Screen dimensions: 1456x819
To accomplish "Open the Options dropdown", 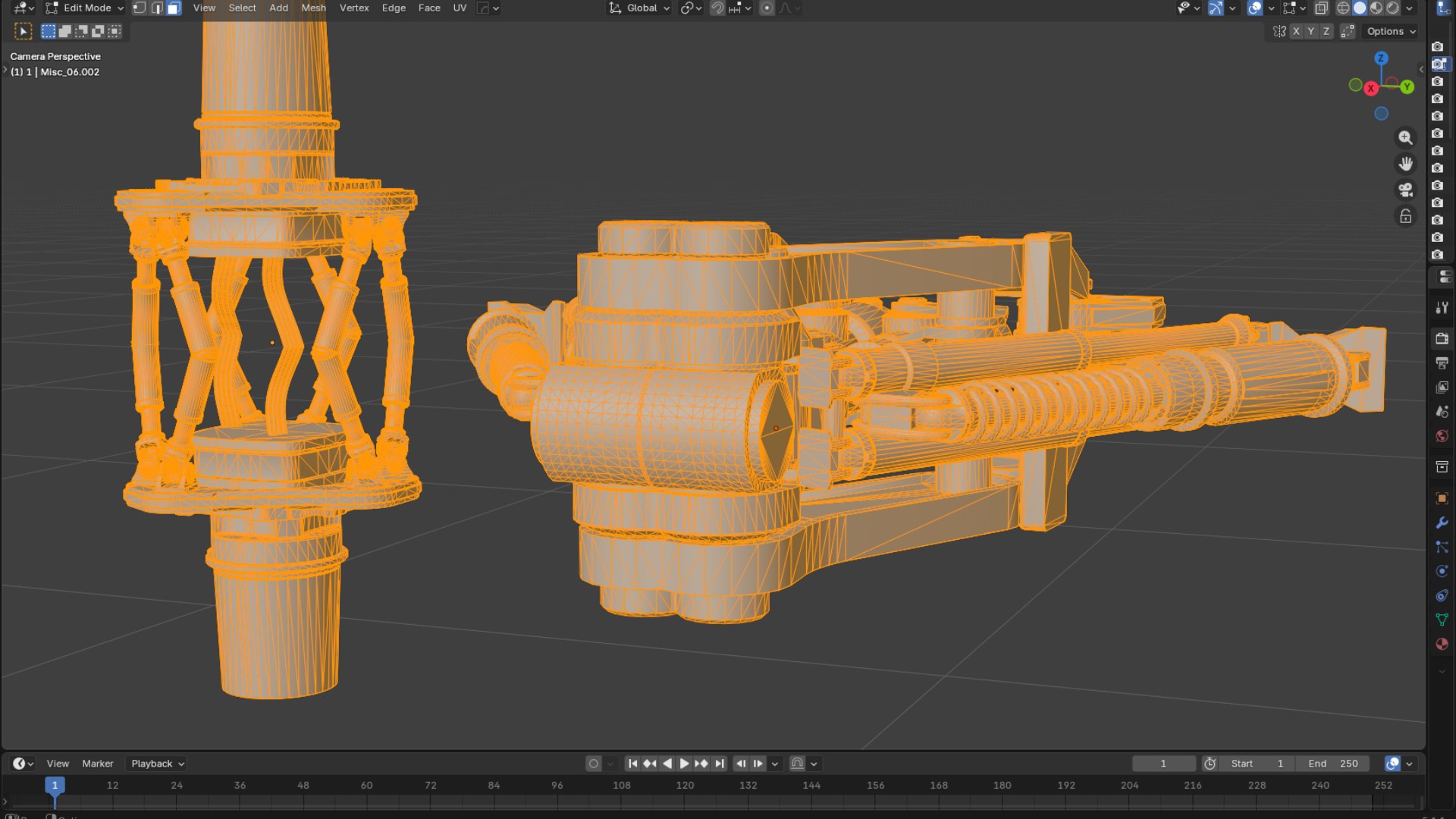I will point(1391,31).
